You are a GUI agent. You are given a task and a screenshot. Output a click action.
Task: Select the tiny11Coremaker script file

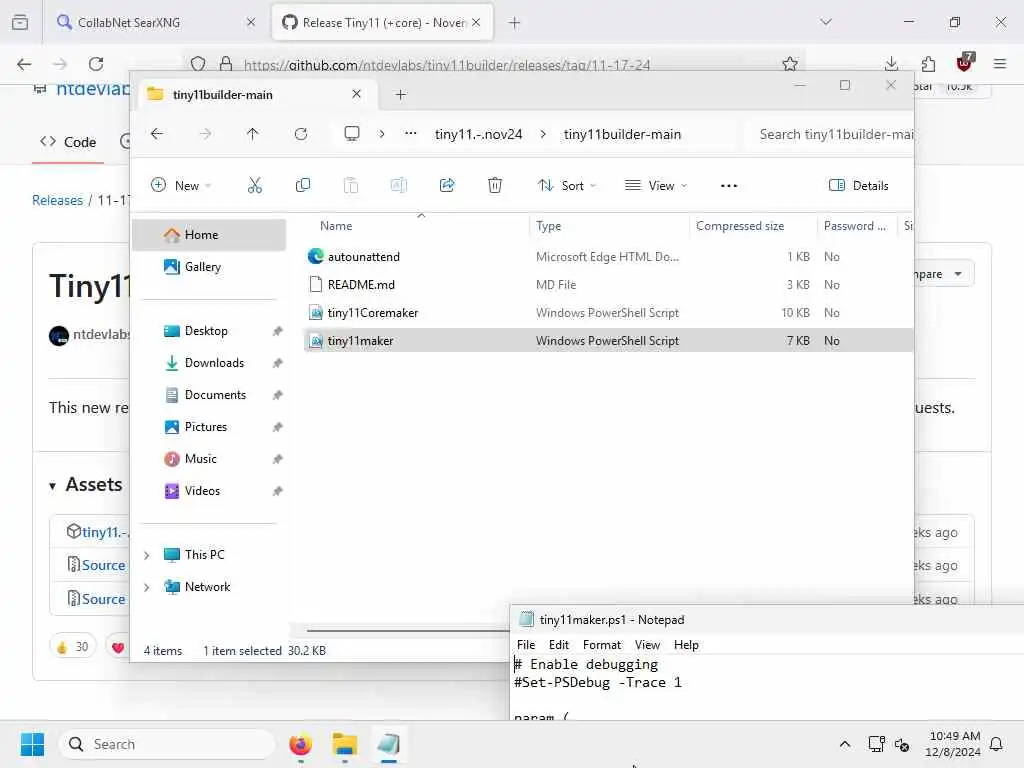click(608, 313)
